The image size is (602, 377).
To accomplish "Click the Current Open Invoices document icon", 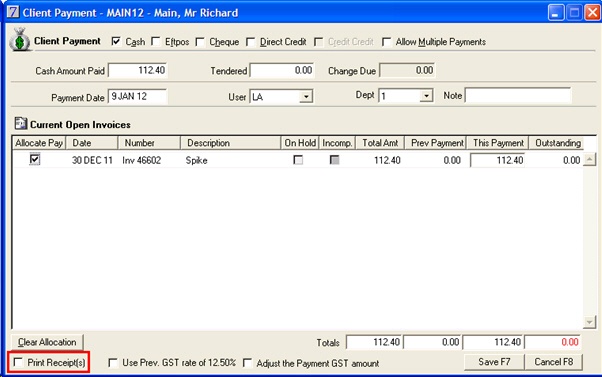I will (x=20, y=124).
